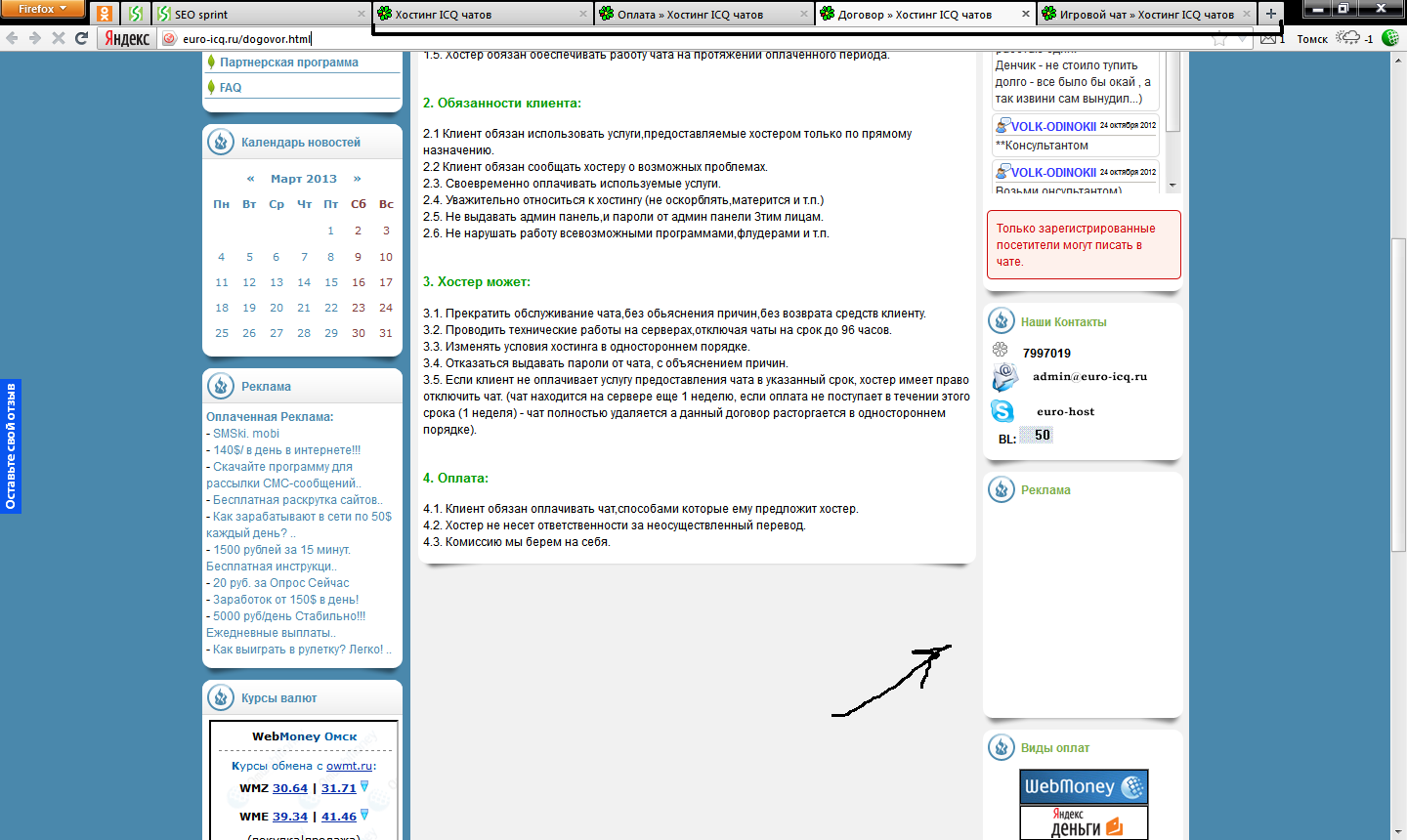Click the green globe toolbar icon
The height and width of the screenshot is (840, 1407).
tap(1389, 38)
